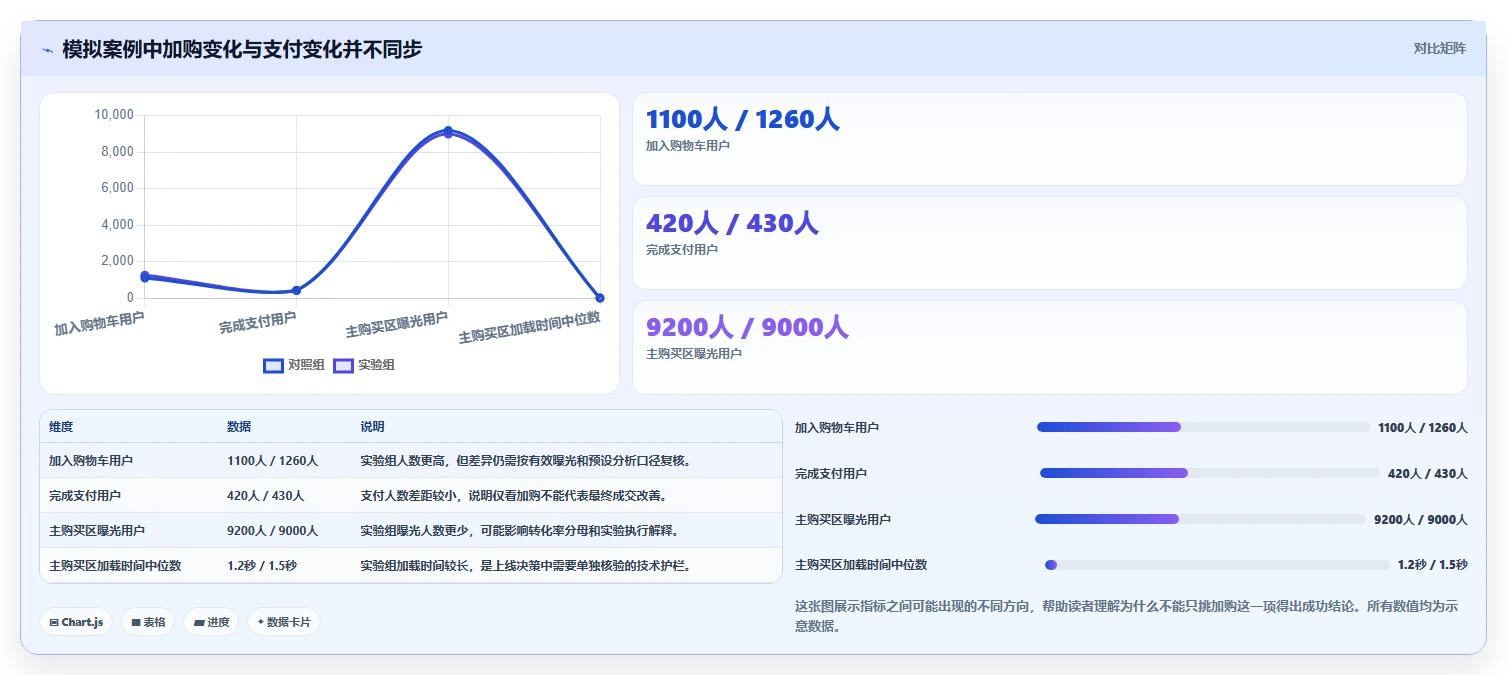Screen dimensions: 1507x675
Task: Click the progress bar for 主购买区曝光用户
Action: (1200, 519)
